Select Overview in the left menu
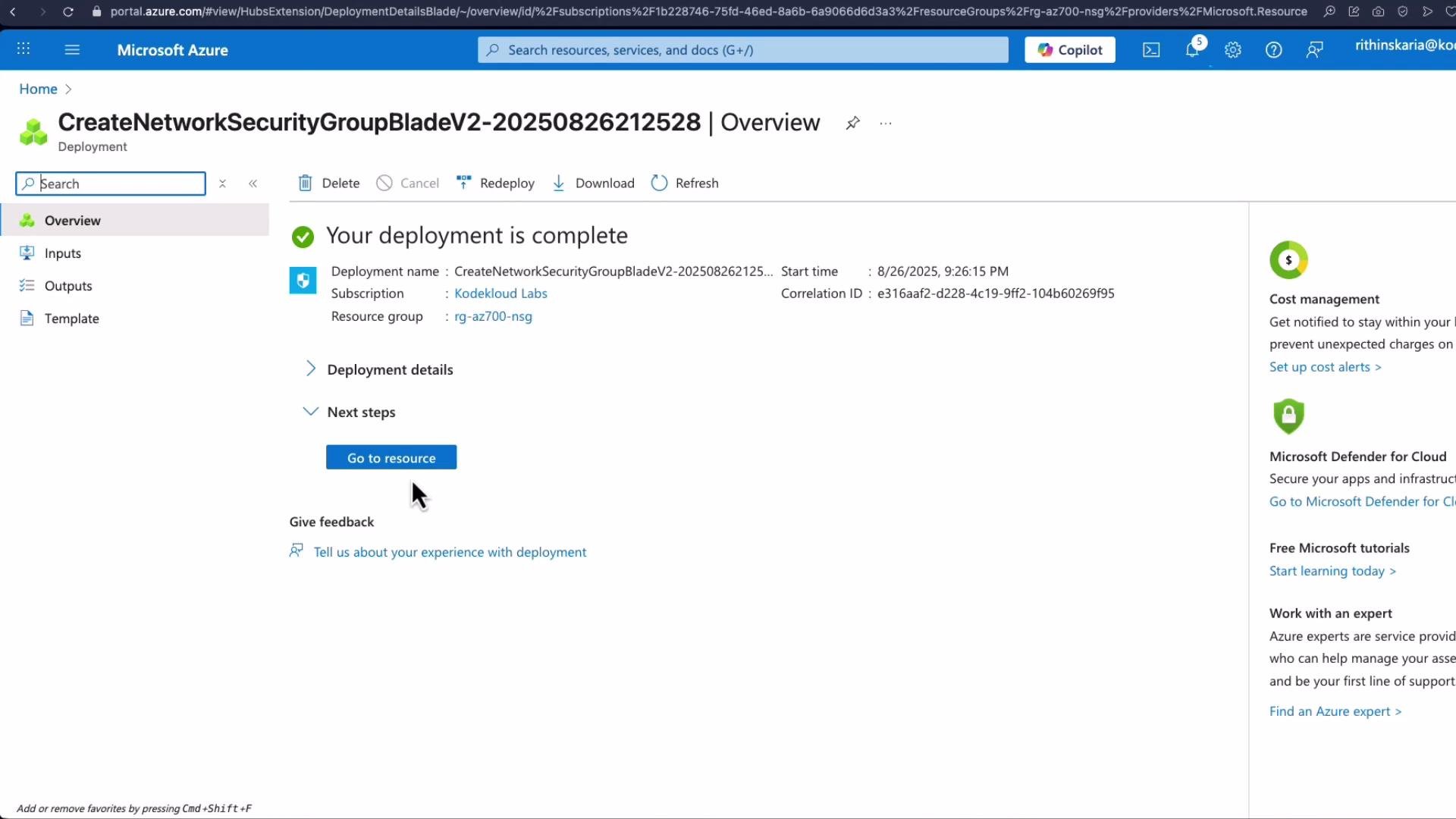This screenshot has height=819, width=1456. [135, 220]
